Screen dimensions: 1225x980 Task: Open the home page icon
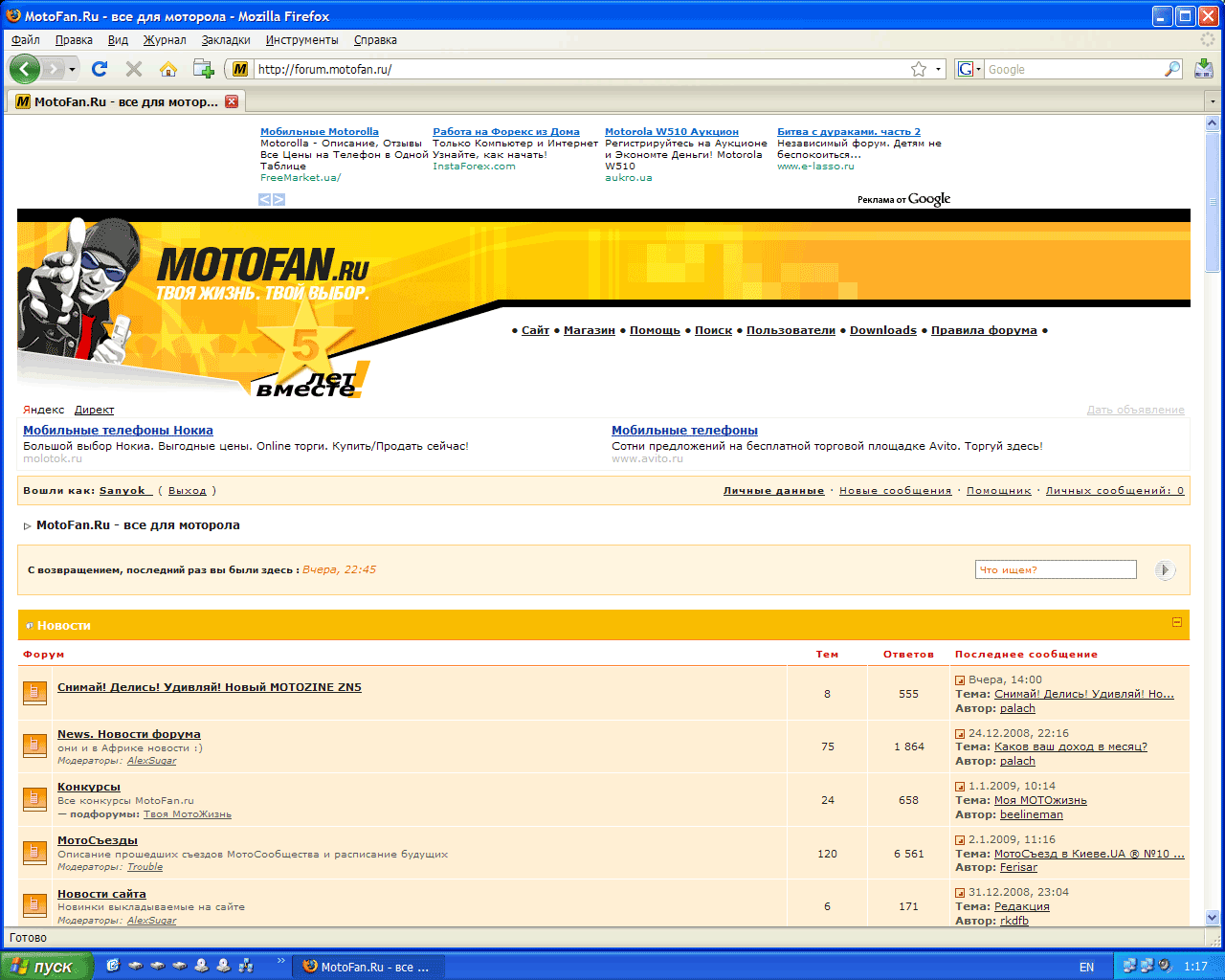[x=168, y=69]
